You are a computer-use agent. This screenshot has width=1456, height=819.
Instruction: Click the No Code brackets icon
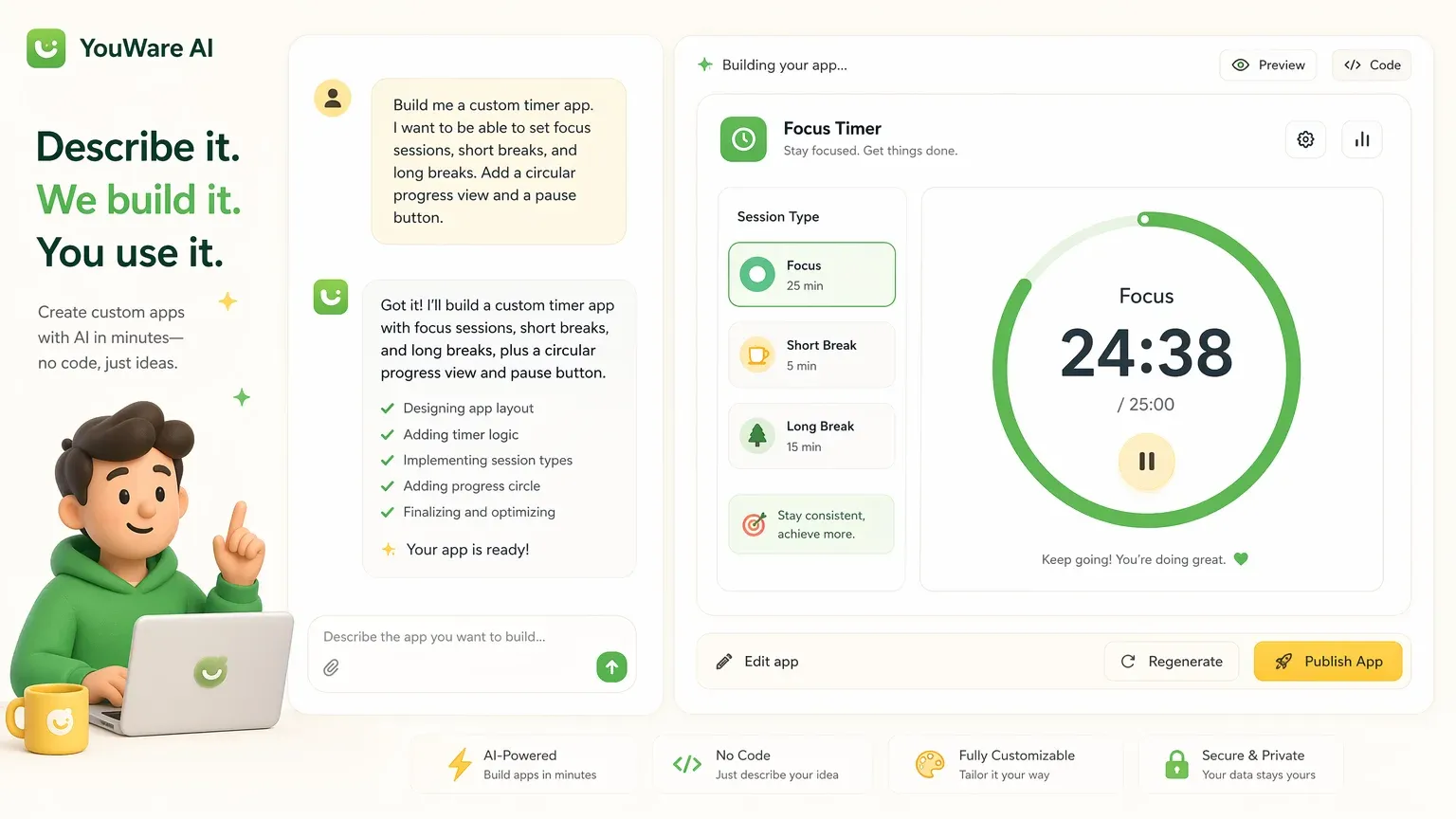tap(687, 764)
